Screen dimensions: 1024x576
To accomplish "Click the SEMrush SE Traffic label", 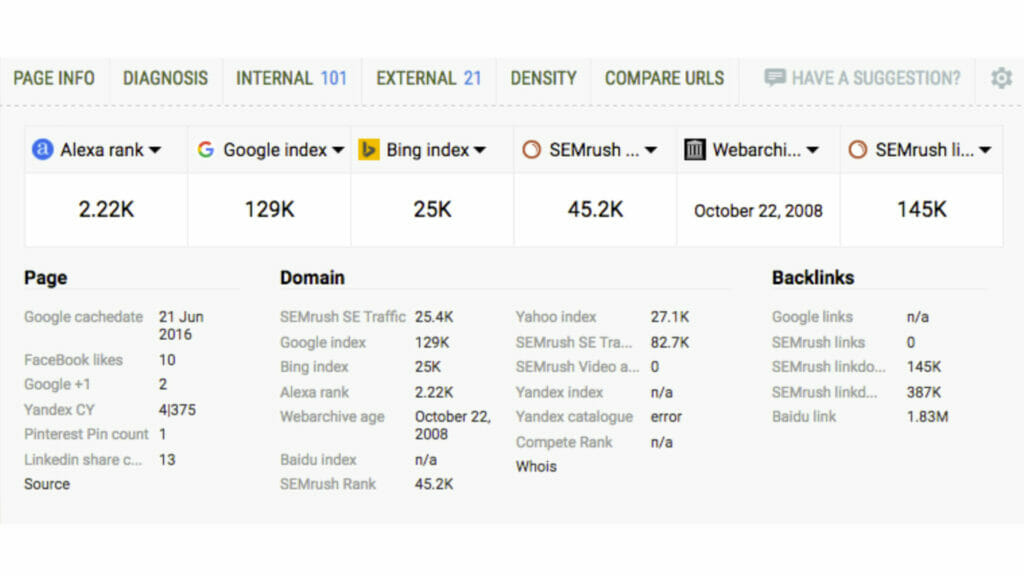I will click(x=343, y=317).
